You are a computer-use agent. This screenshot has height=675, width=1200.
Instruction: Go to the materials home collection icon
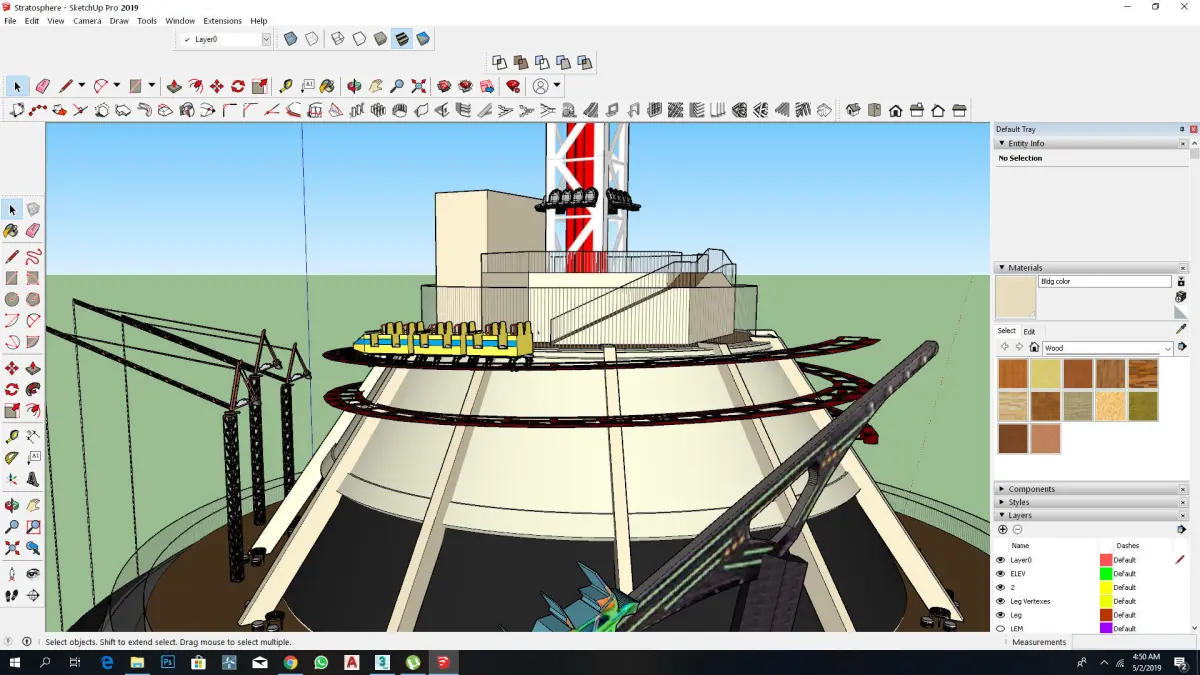pos(1034,348)
